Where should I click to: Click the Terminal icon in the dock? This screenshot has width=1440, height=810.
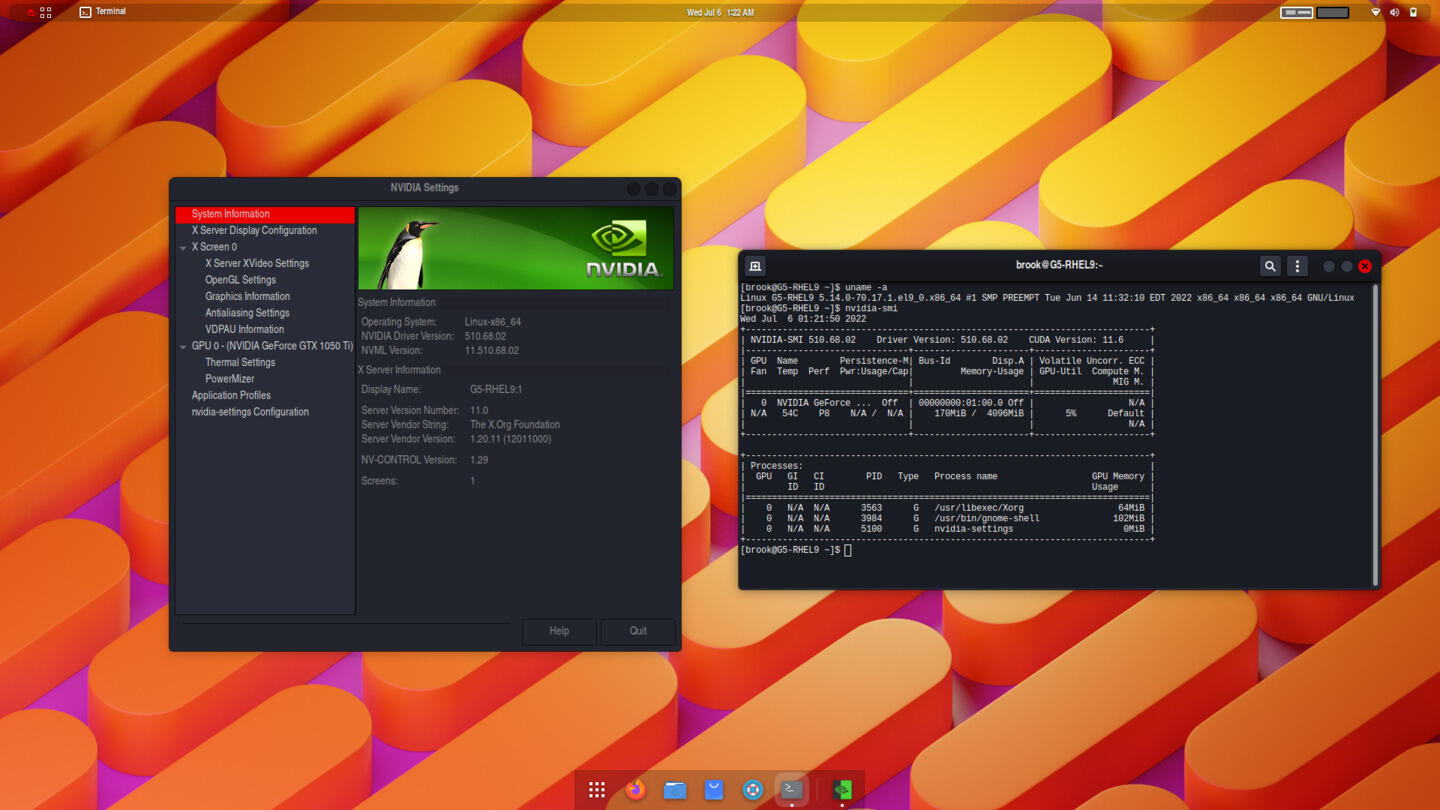click(x=792, y=790)
